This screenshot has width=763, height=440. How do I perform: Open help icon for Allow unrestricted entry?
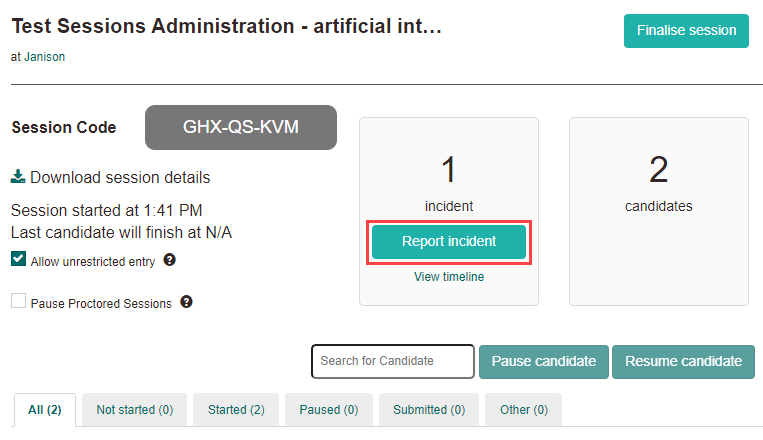click(169, 260)
